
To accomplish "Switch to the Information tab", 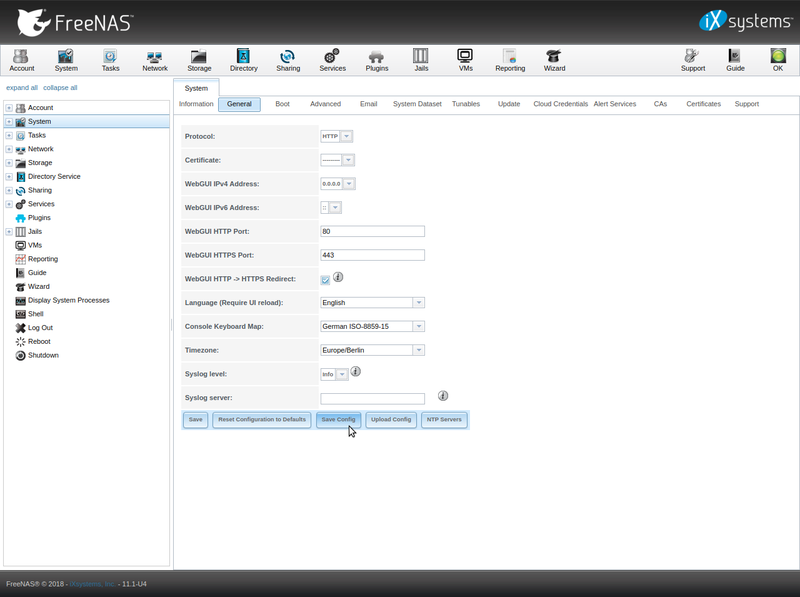I will [196, 104].
